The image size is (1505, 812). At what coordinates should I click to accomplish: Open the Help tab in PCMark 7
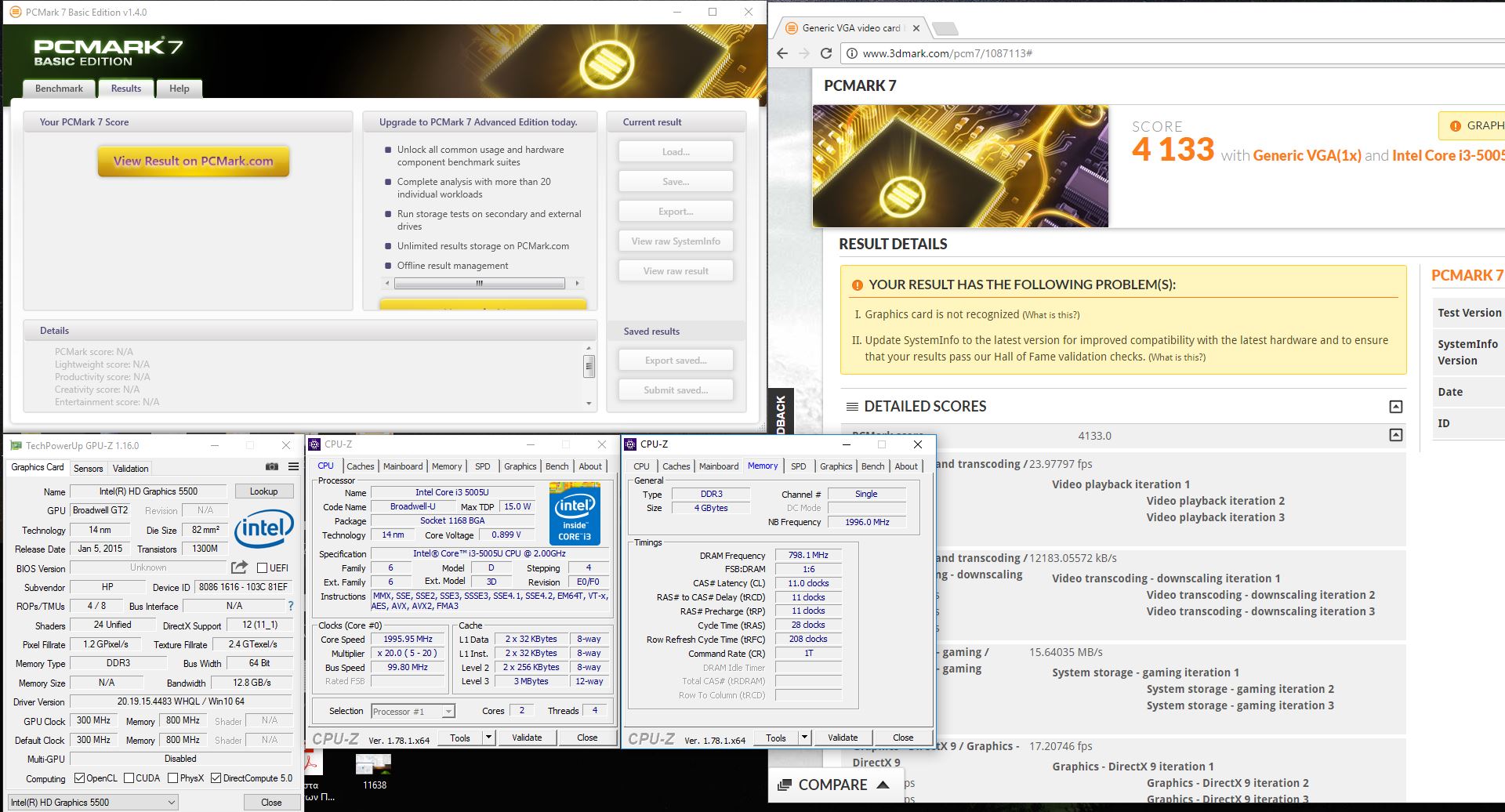tap(180, 89)
